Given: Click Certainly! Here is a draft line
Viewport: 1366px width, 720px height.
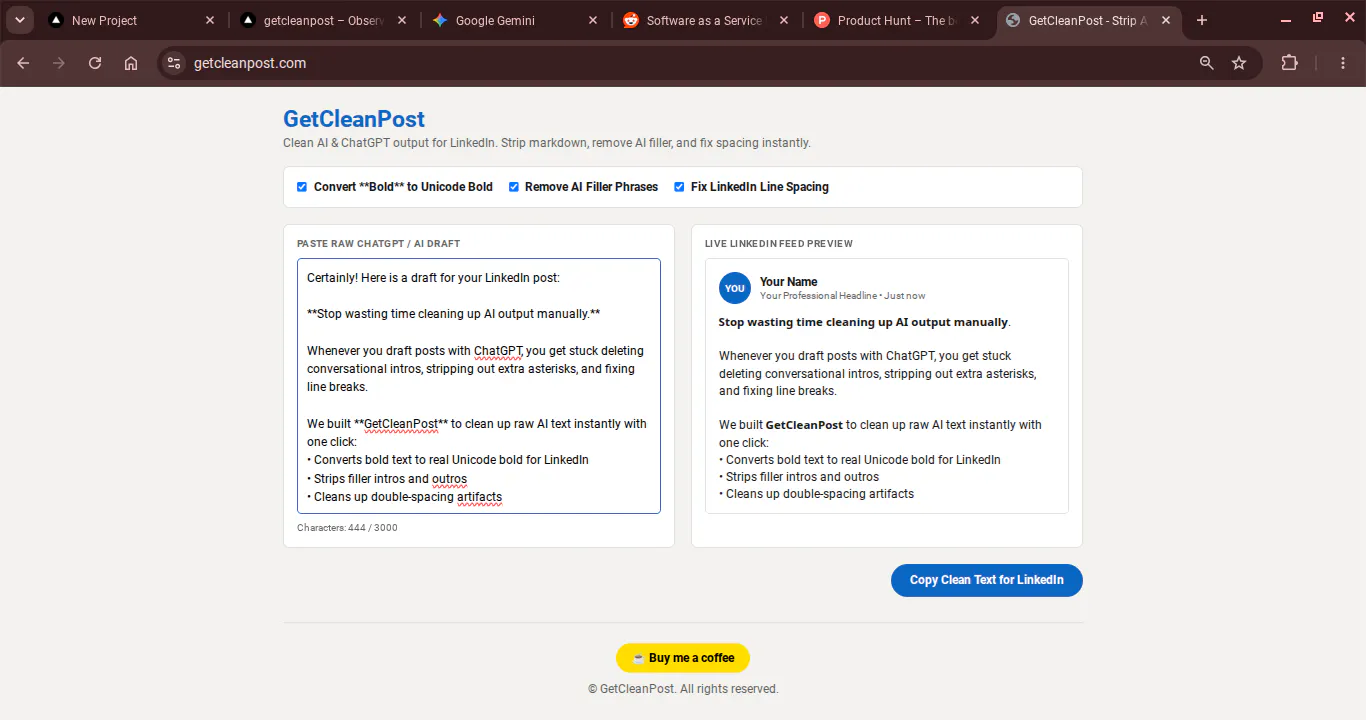Looking at the screenshot, I should click(x=434, y=278).
